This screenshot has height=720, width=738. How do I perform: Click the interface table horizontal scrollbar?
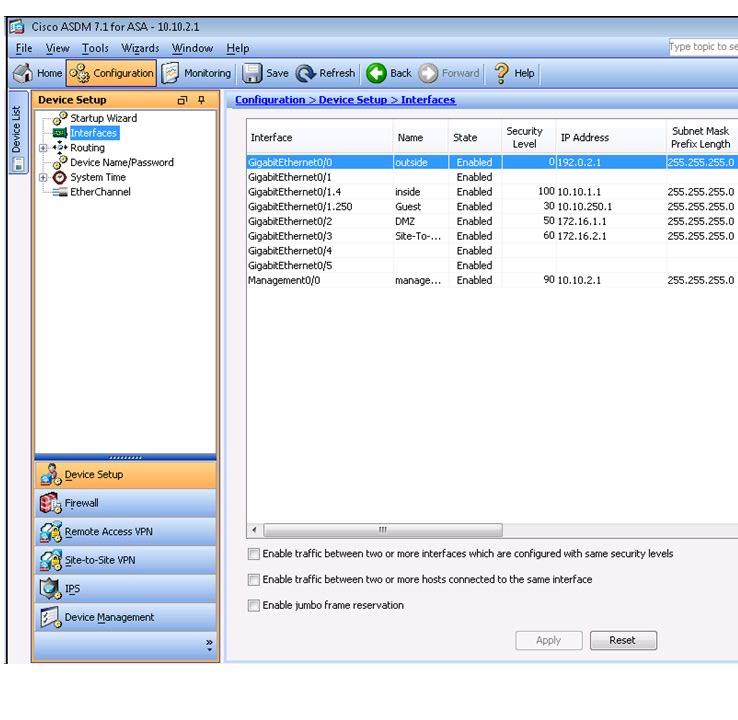(x=380, y=530)
